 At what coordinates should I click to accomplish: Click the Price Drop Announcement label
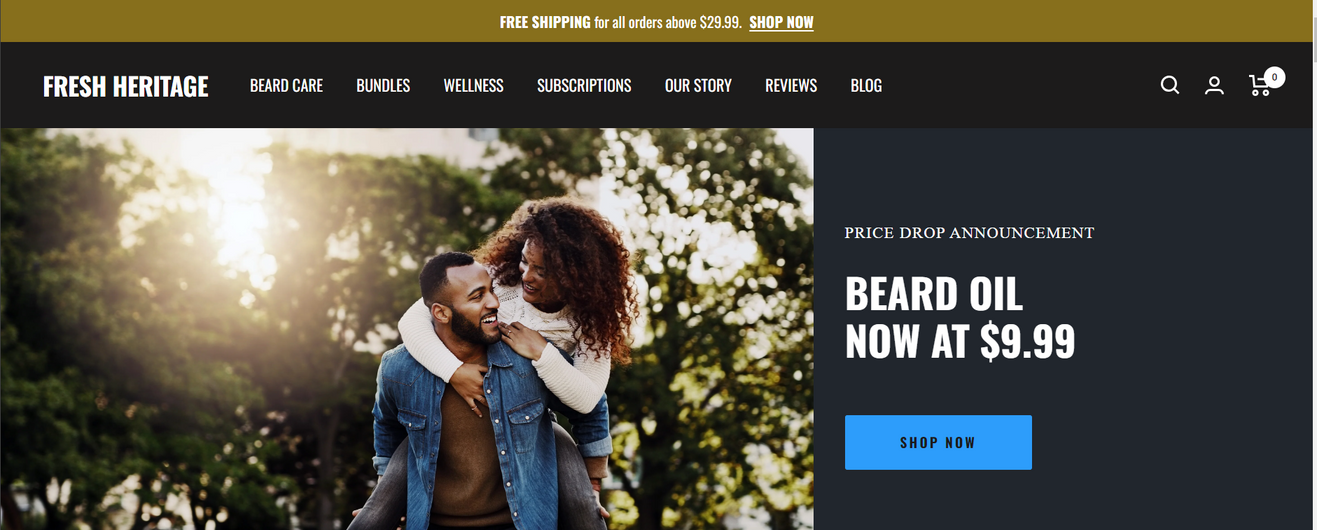969,233
